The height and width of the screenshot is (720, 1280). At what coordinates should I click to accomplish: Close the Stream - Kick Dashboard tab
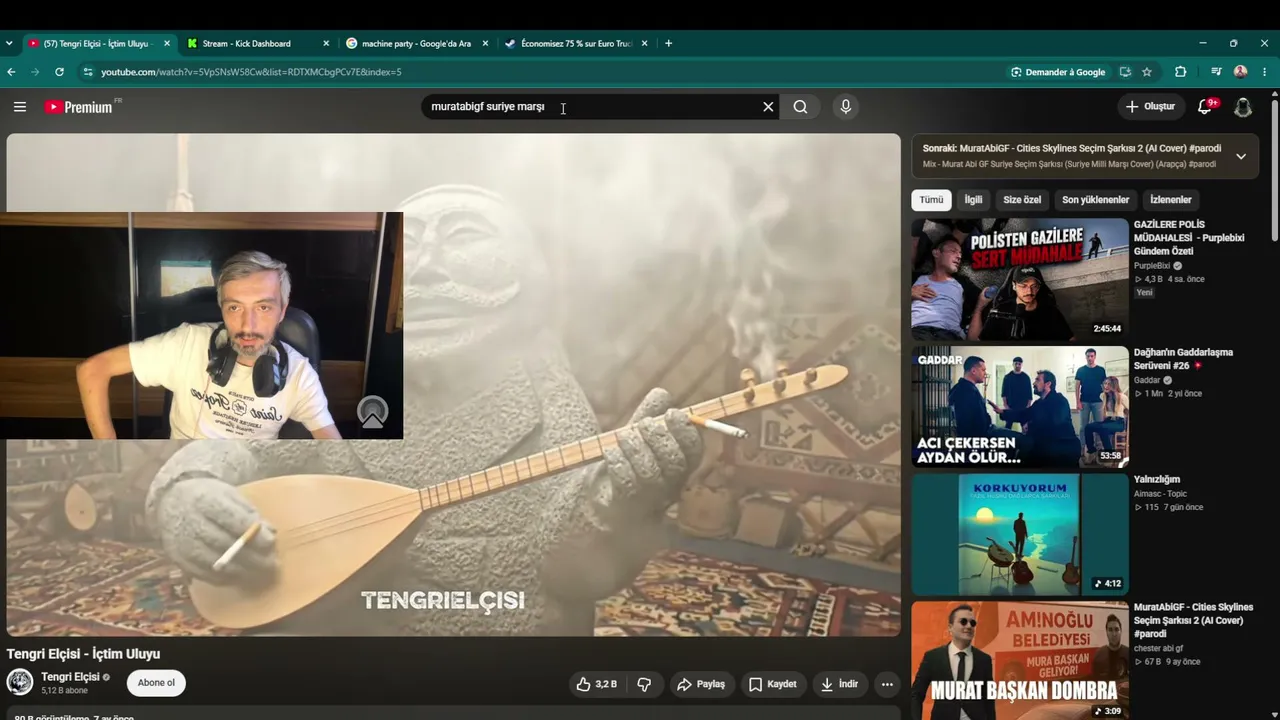tap(326, 43)
